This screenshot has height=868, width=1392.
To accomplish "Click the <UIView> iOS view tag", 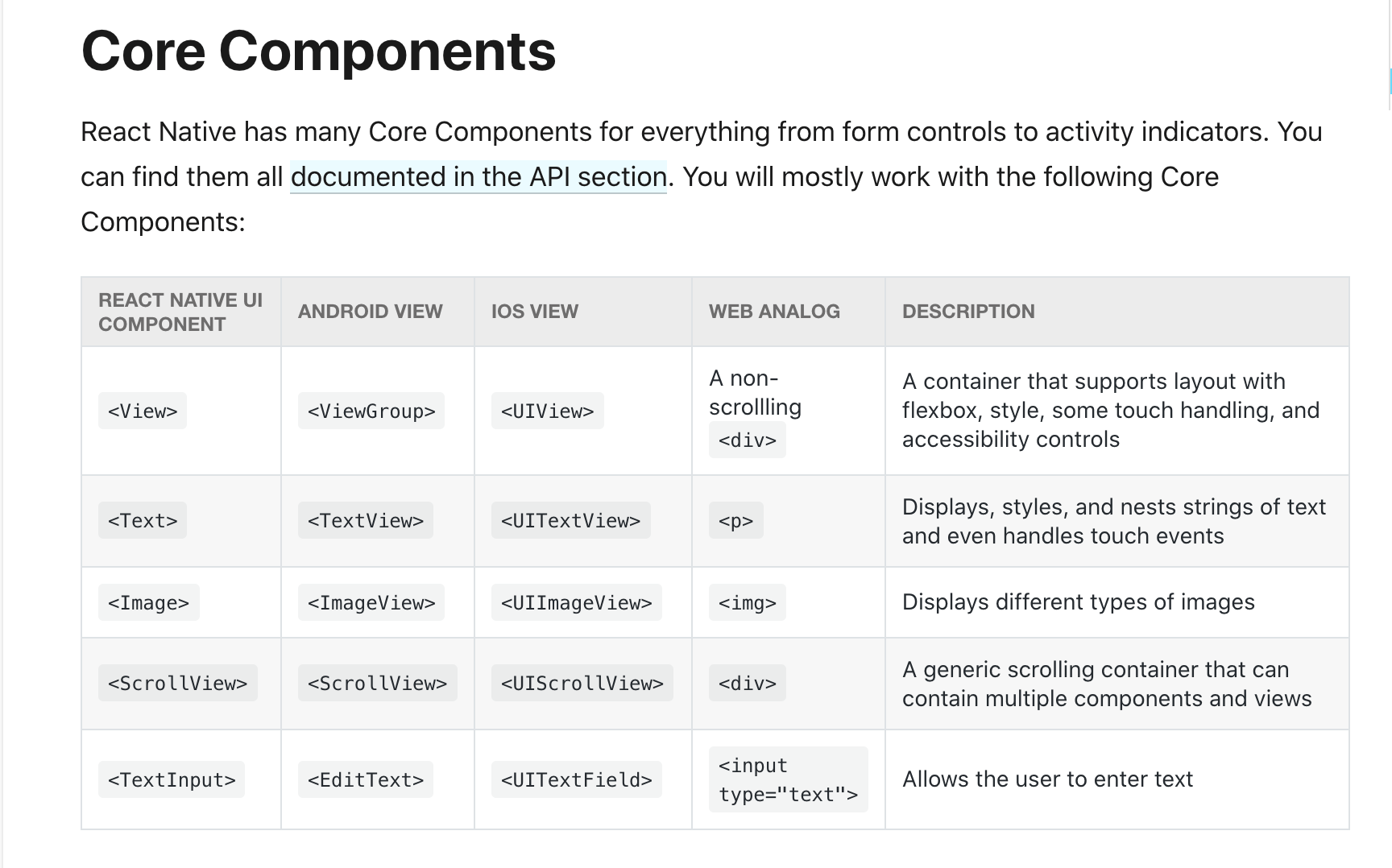I will coord(548,411).
